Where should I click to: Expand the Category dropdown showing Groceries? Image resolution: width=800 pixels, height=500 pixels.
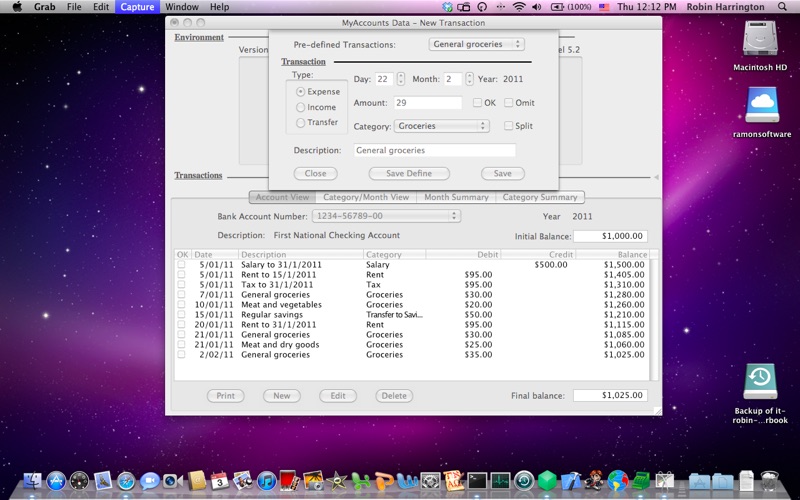[441, 126]
